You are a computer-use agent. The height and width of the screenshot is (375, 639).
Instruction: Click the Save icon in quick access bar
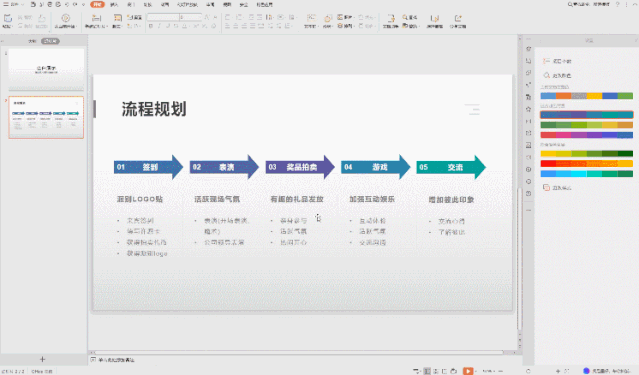pyautogui.click(x=33, y=4)
